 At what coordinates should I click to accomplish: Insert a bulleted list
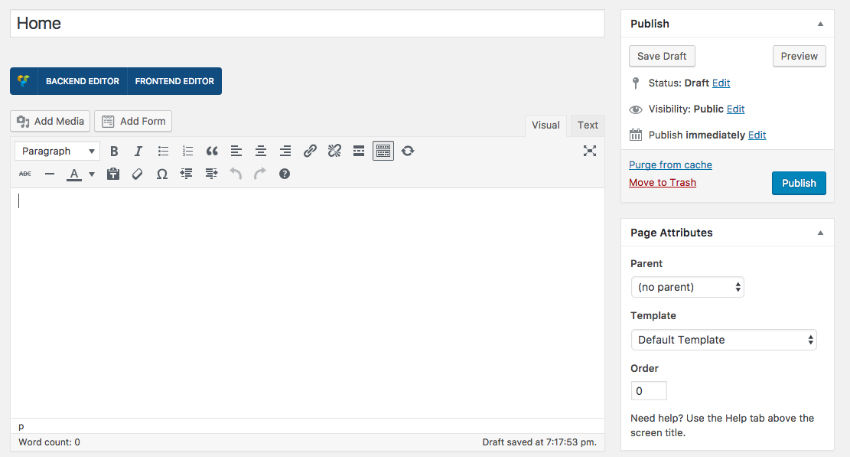(163, 151)
